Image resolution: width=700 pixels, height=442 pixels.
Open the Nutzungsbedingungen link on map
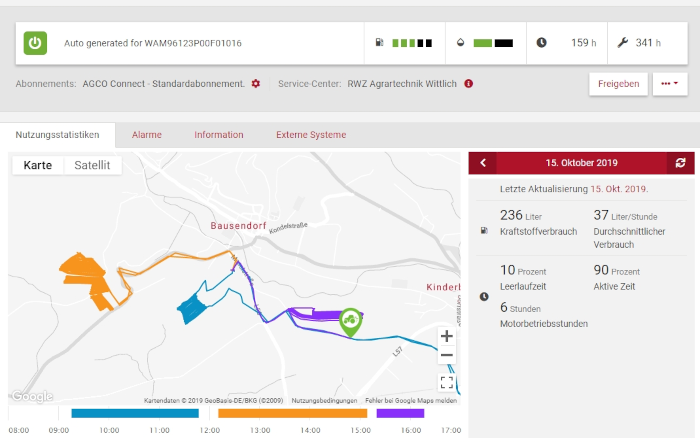[324, 400]
